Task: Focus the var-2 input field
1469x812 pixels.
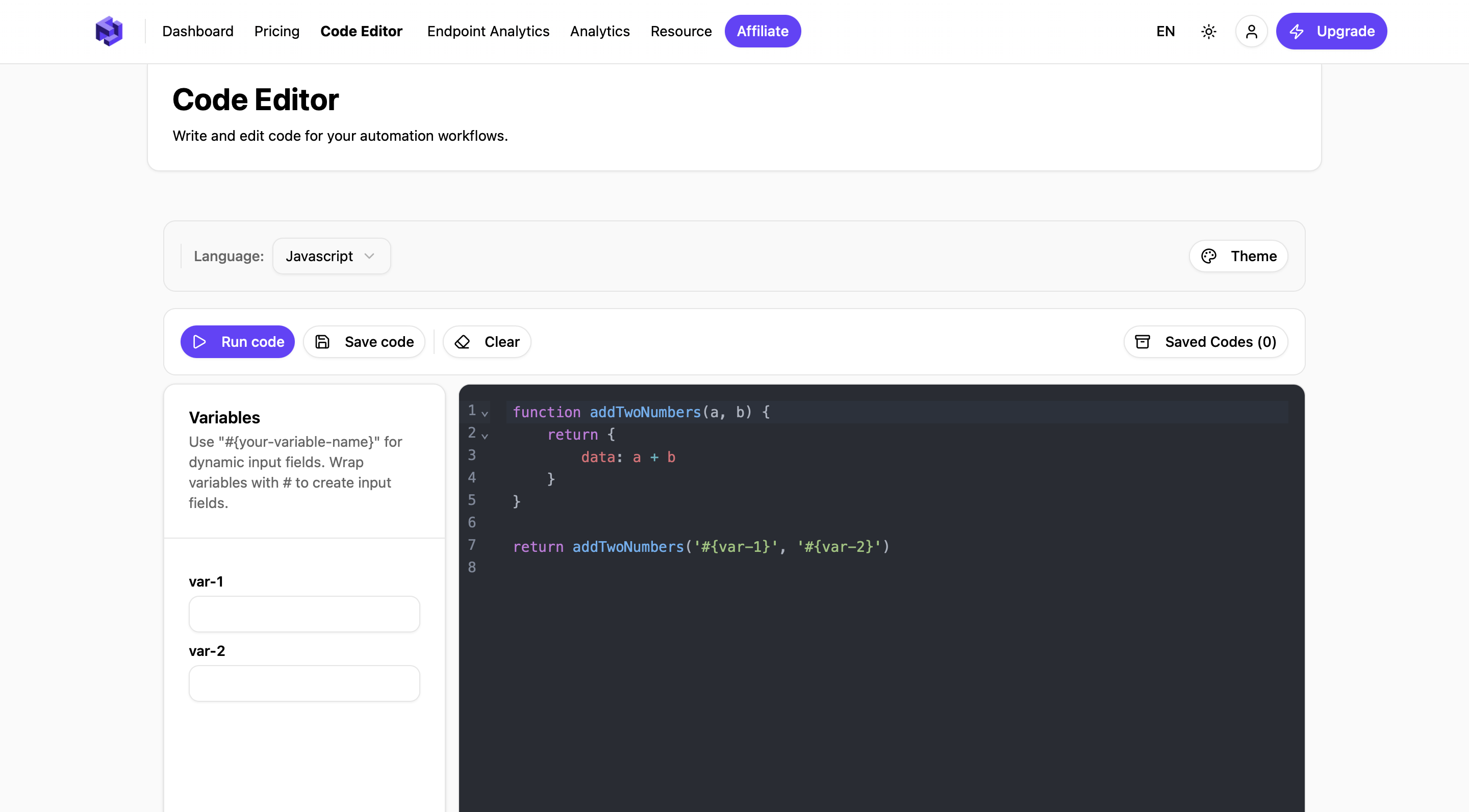Action: coord(304,683)
